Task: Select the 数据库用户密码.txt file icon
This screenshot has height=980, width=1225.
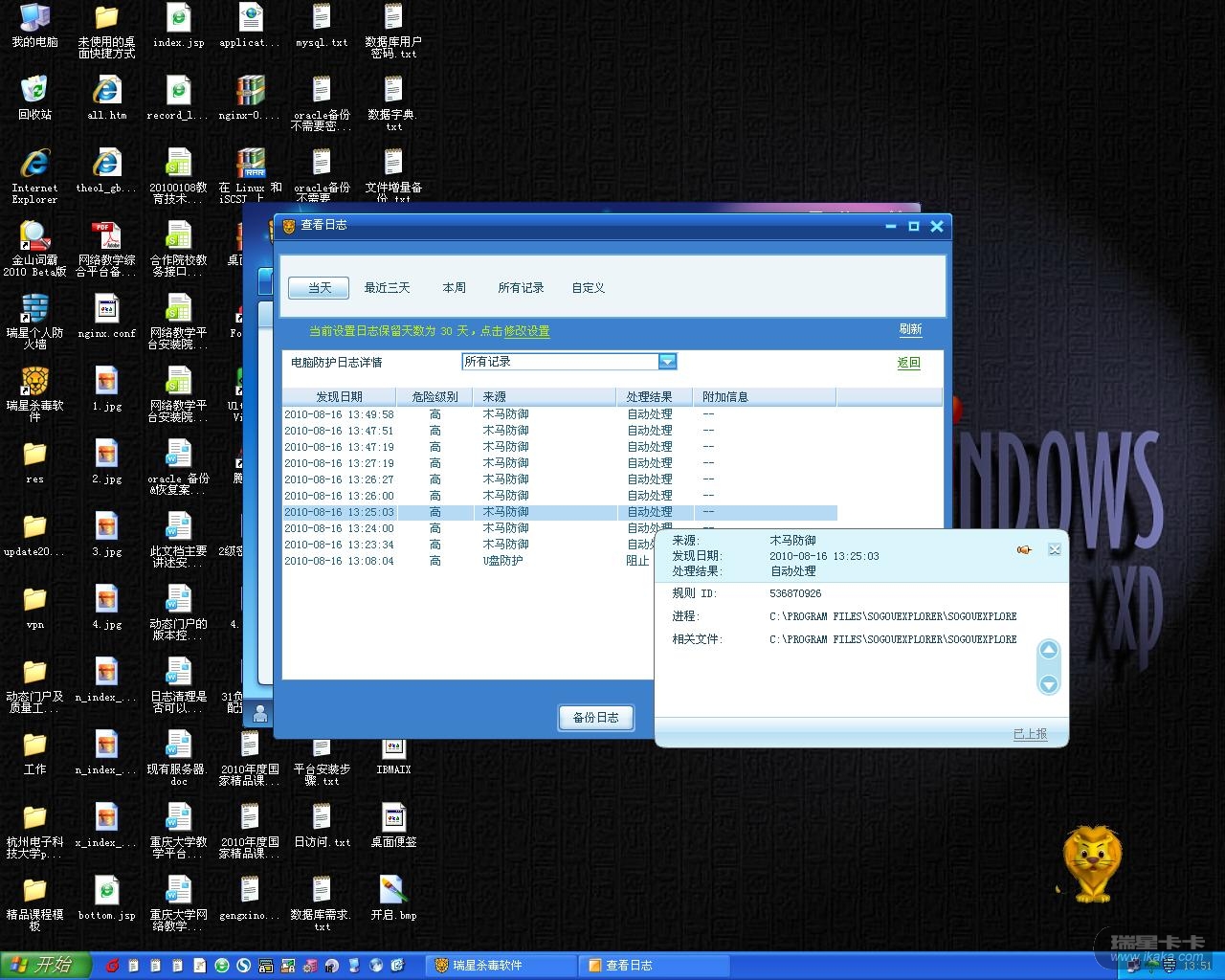Action: point(393,32)
